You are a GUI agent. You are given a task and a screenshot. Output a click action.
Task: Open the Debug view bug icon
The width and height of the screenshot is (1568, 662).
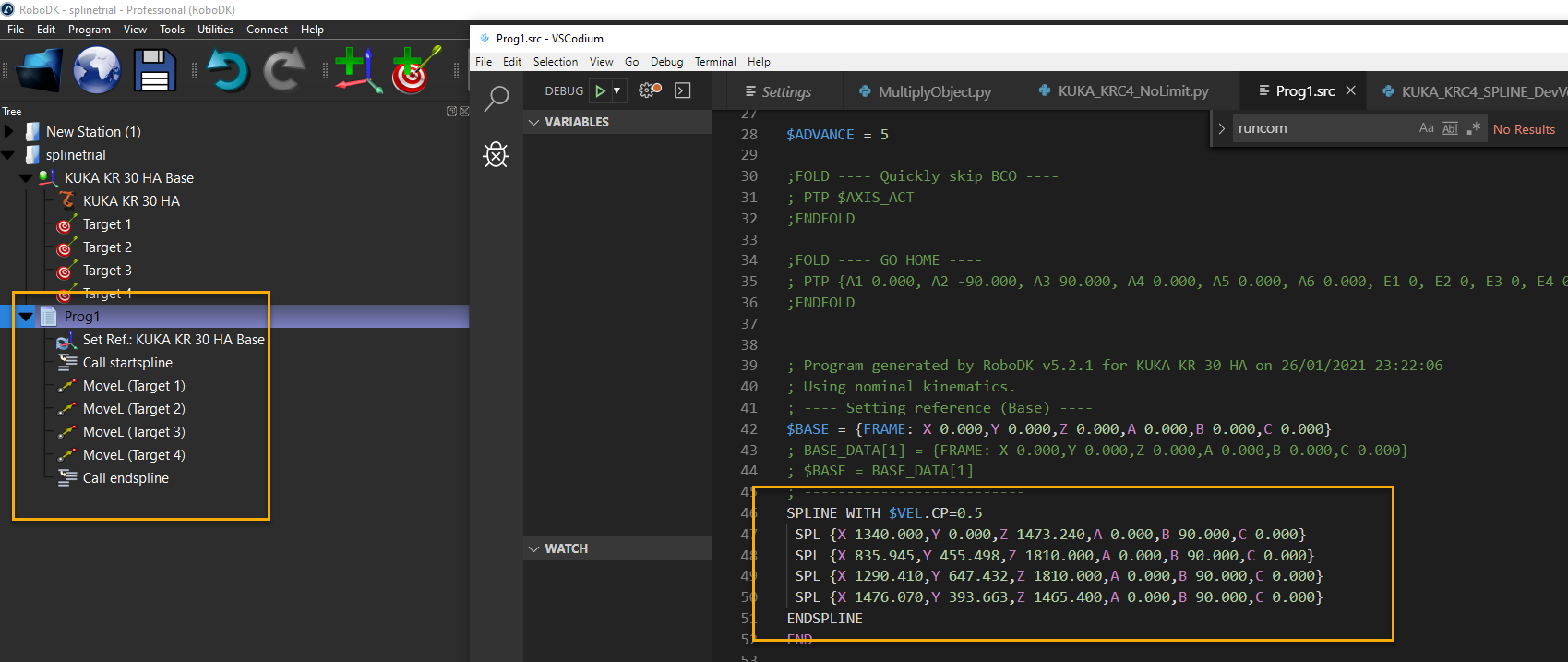coord(497,154)
